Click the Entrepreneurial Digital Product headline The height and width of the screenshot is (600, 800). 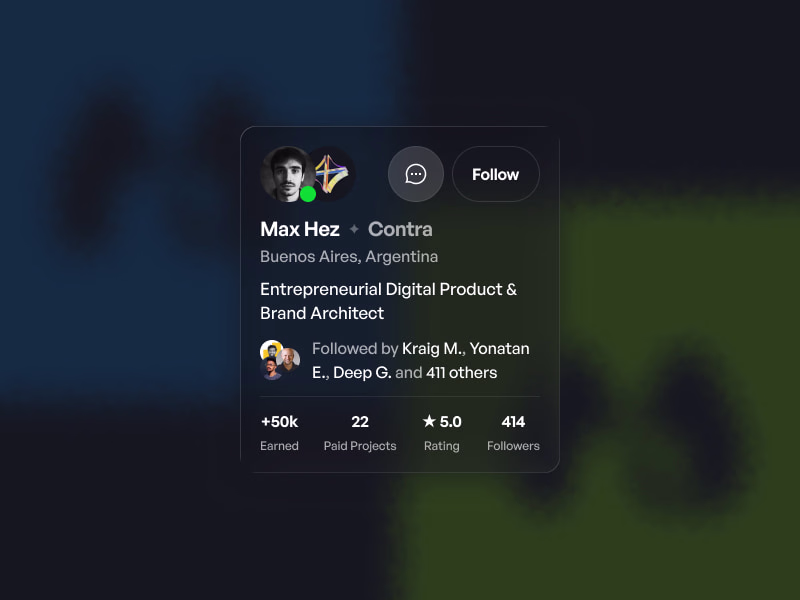(x=388, y=301)
